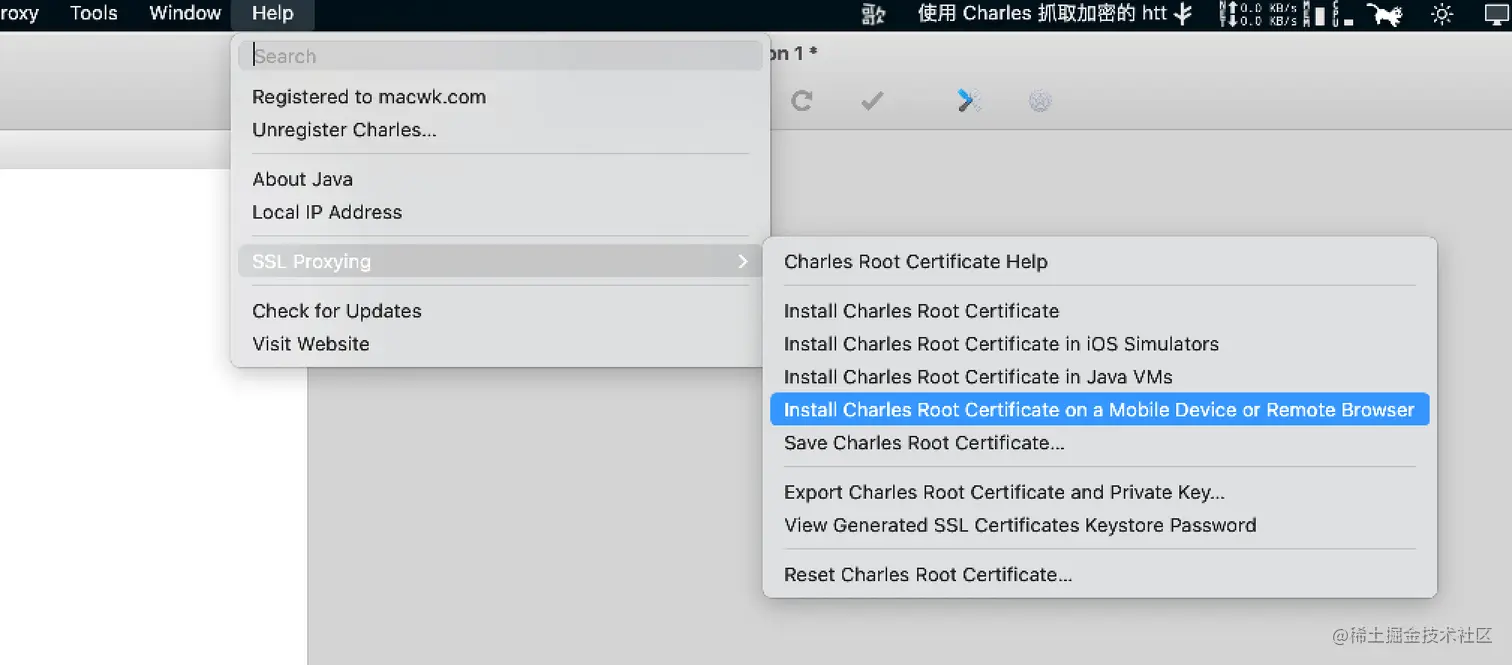Click the brightness sun menu bar icon
This screenshot has height=665, width=1512.
pos(1441,14)
